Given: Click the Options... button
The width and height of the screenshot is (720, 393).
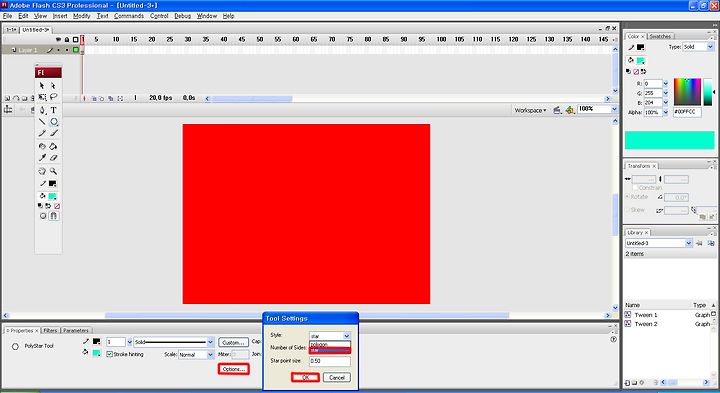Looking at the screenshot, I should (234, 369).
